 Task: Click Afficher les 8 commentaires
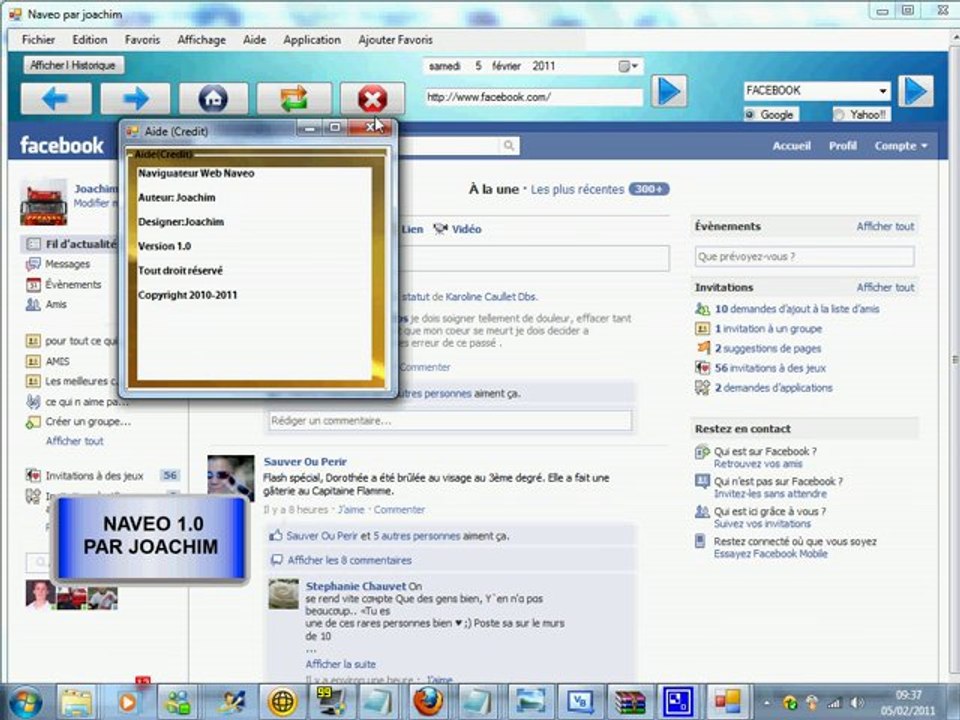[349, 560]
